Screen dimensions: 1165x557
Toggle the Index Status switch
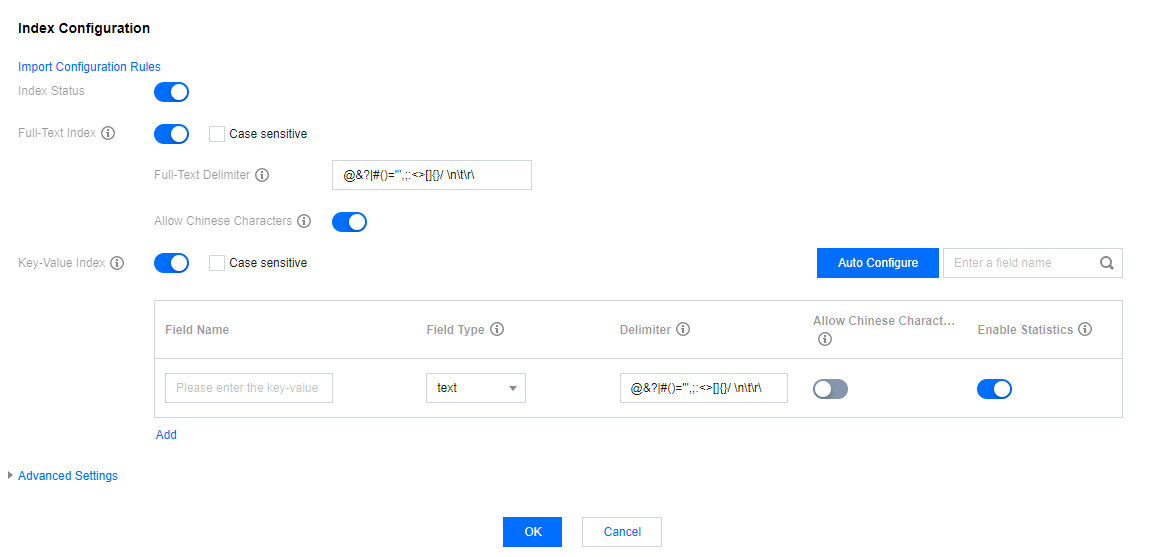[171, 92]
